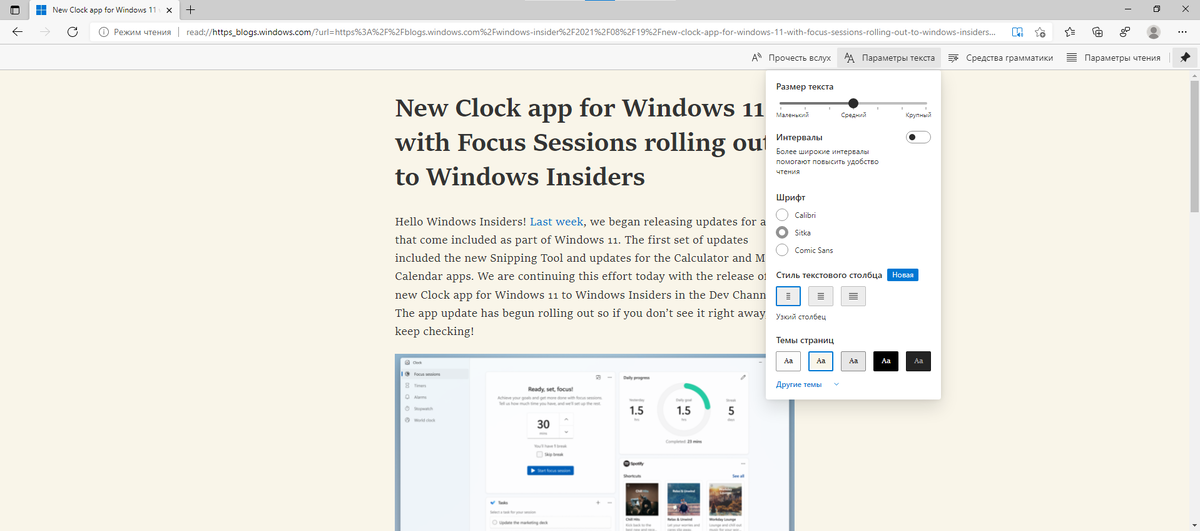The width and height of the screenshot is (1200, 531).
Task: Open Средства грамматики grammar tools
Action: pos(1001,57)
